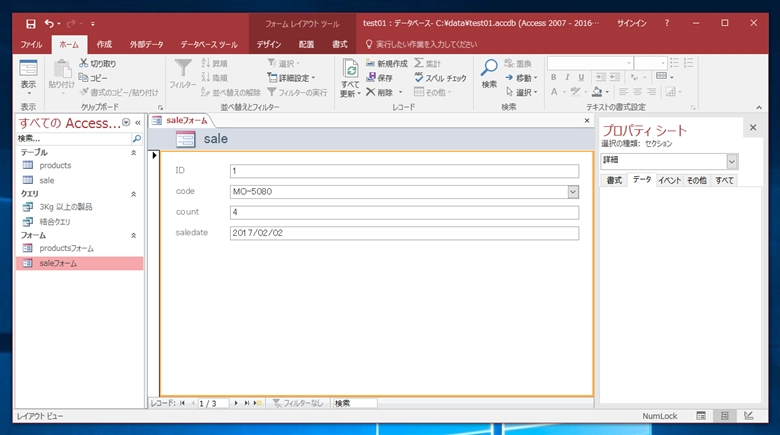This screenshot has height=435, width=780.
Task: Go to first record navigation button
Action: point(183,403)
